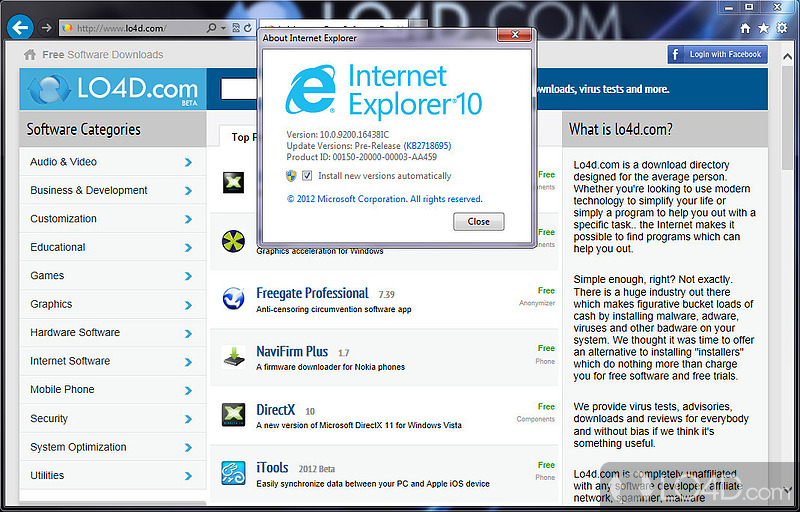Image resolution: width=800 pixels, height=512 pixels.
Task: Open the Business & Development category
Action: (89, 190)
